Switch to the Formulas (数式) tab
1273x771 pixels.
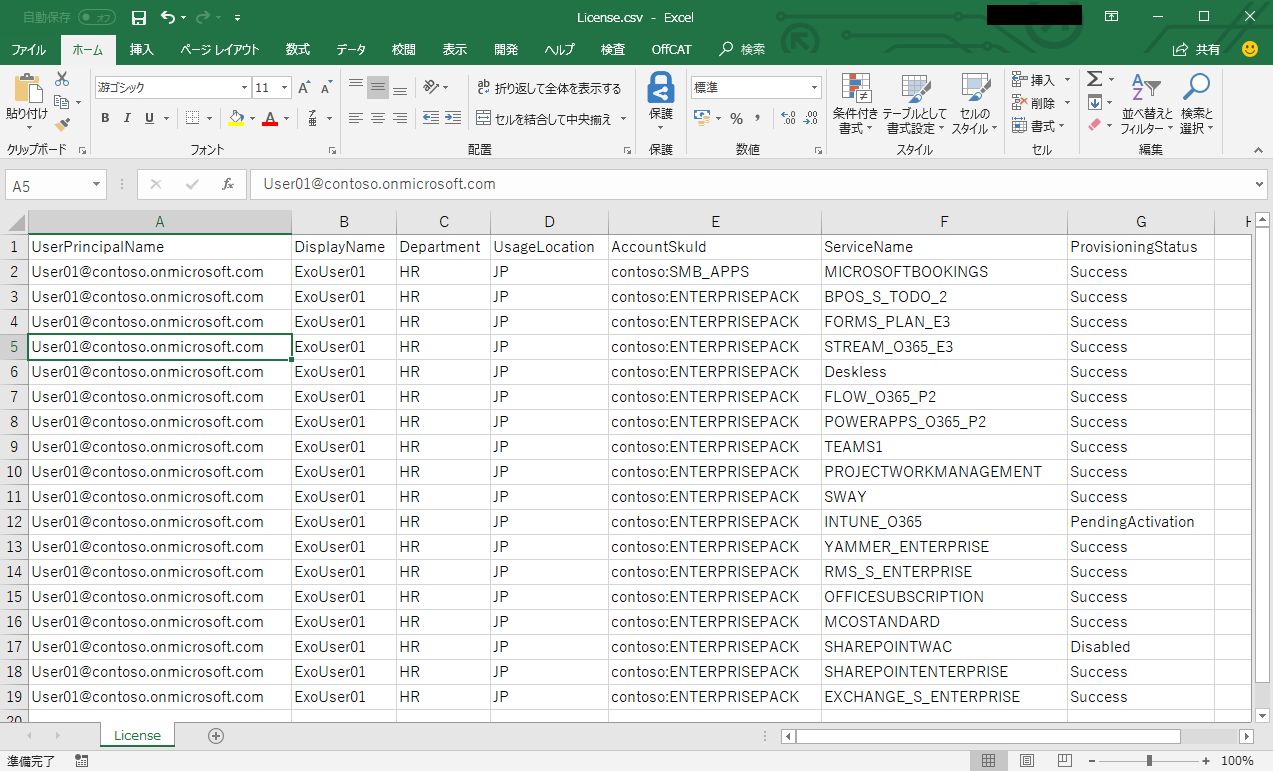click(297, 50)
